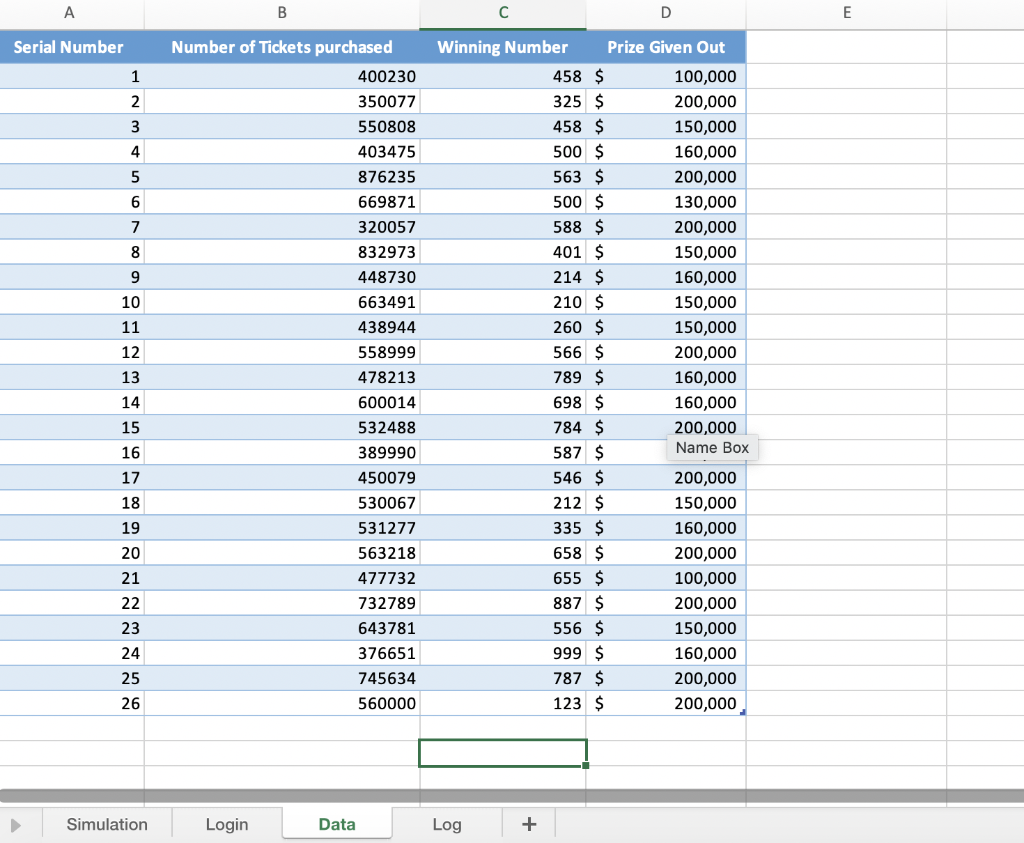This screenshot has height=843, width=1024.
Task: Click the sheet navigation arrow at bottom left
Action: (15, 823)
